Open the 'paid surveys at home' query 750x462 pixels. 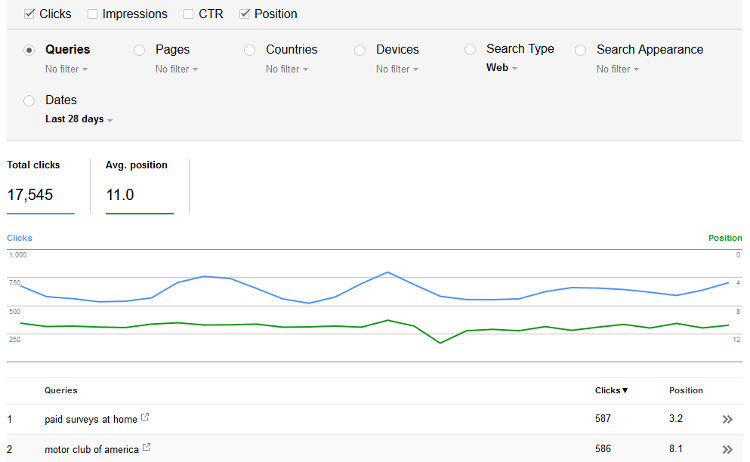[90, 419]
